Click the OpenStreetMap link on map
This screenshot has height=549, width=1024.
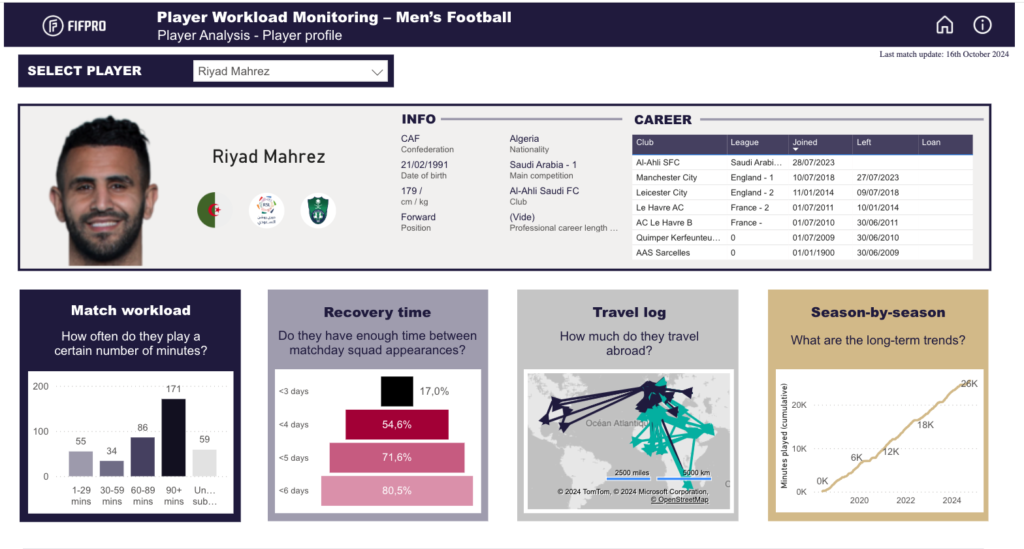(679, 499)
